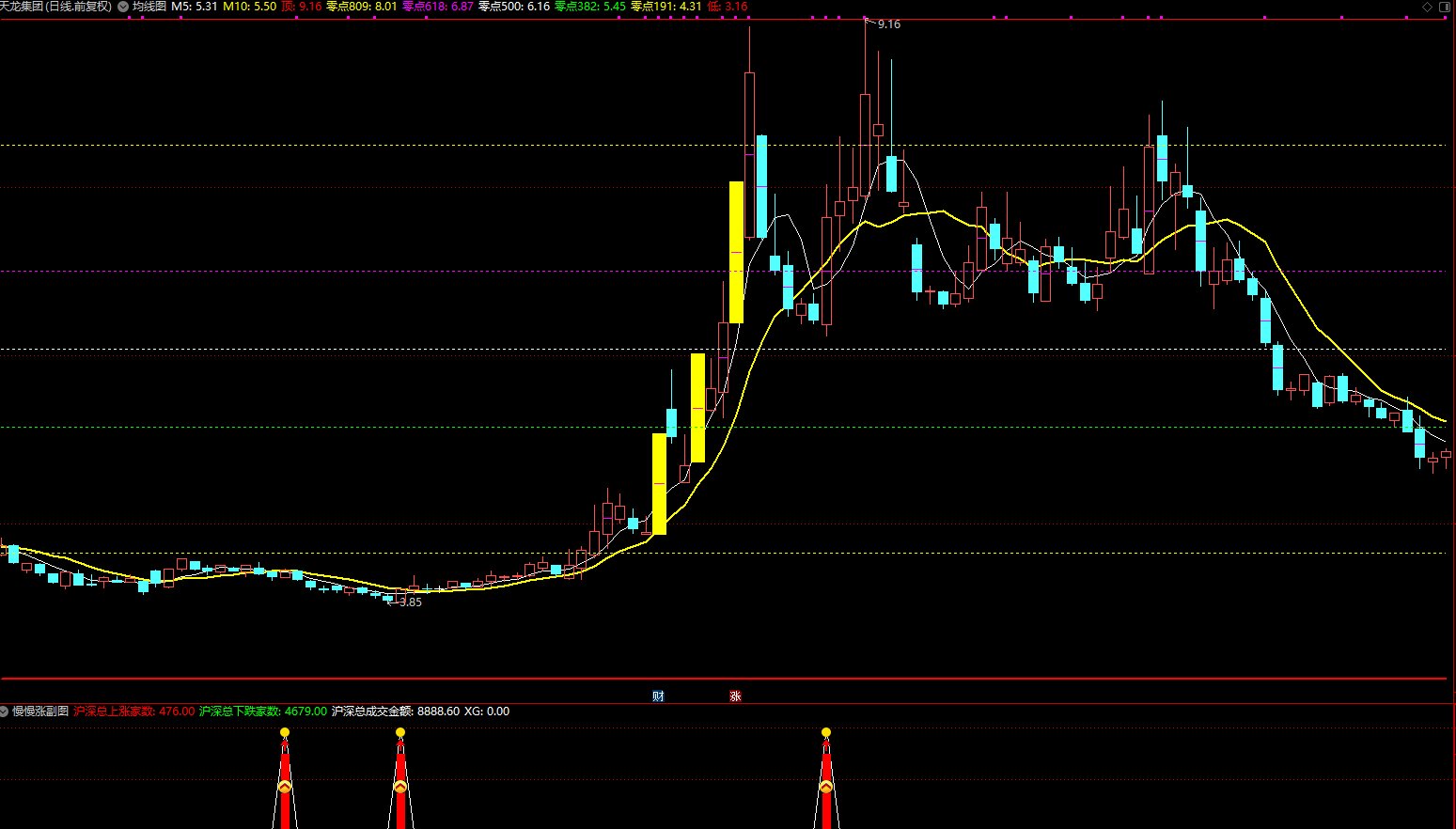Click the 9.16 high price label
The height and width of the screenshot is (829, 1456).
click(889, 24)
